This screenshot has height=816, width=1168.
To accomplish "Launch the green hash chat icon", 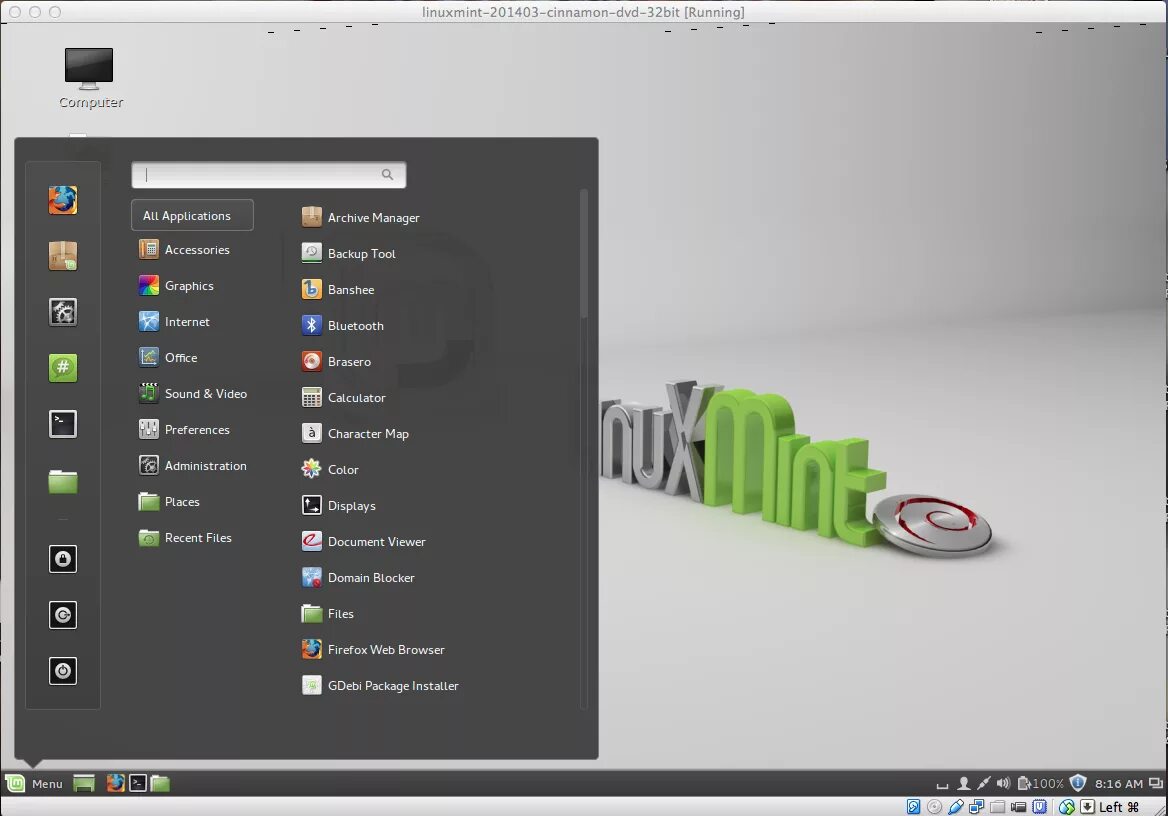I will pos(63,367).
